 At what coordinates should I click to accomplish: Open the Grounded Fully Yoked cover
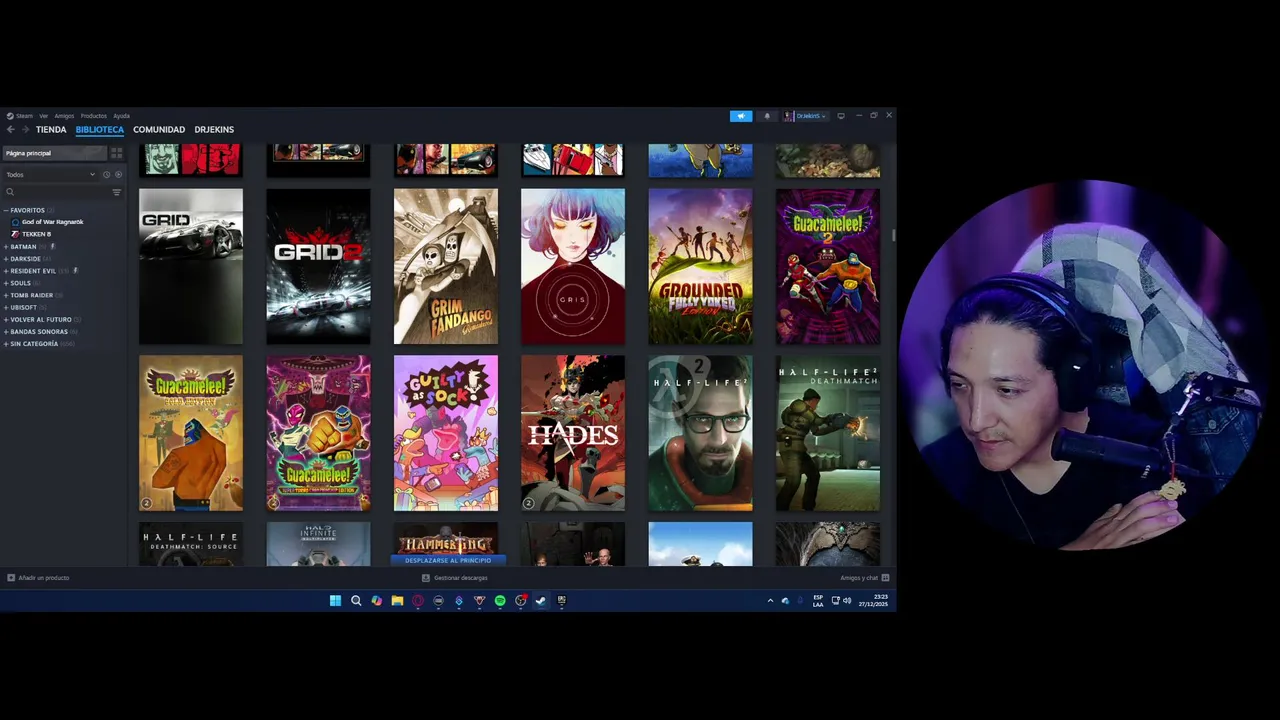tap(700, 266)
